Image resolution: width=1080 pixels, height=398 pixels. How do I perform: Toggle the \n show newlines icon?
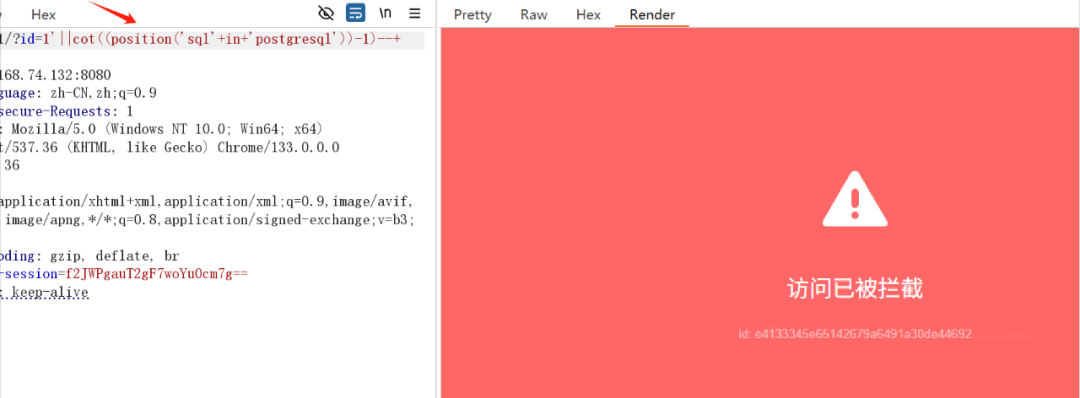[x=386, y=13]
